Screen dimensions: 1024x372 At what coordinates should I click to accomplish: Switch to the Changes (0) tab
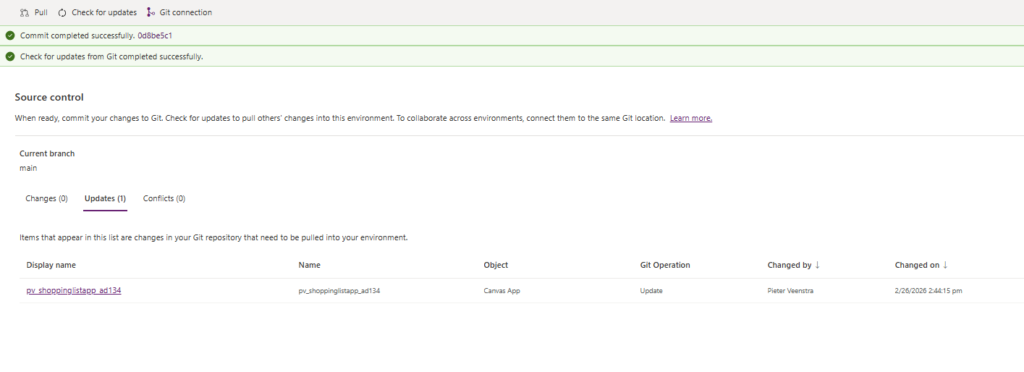point(46,198)
